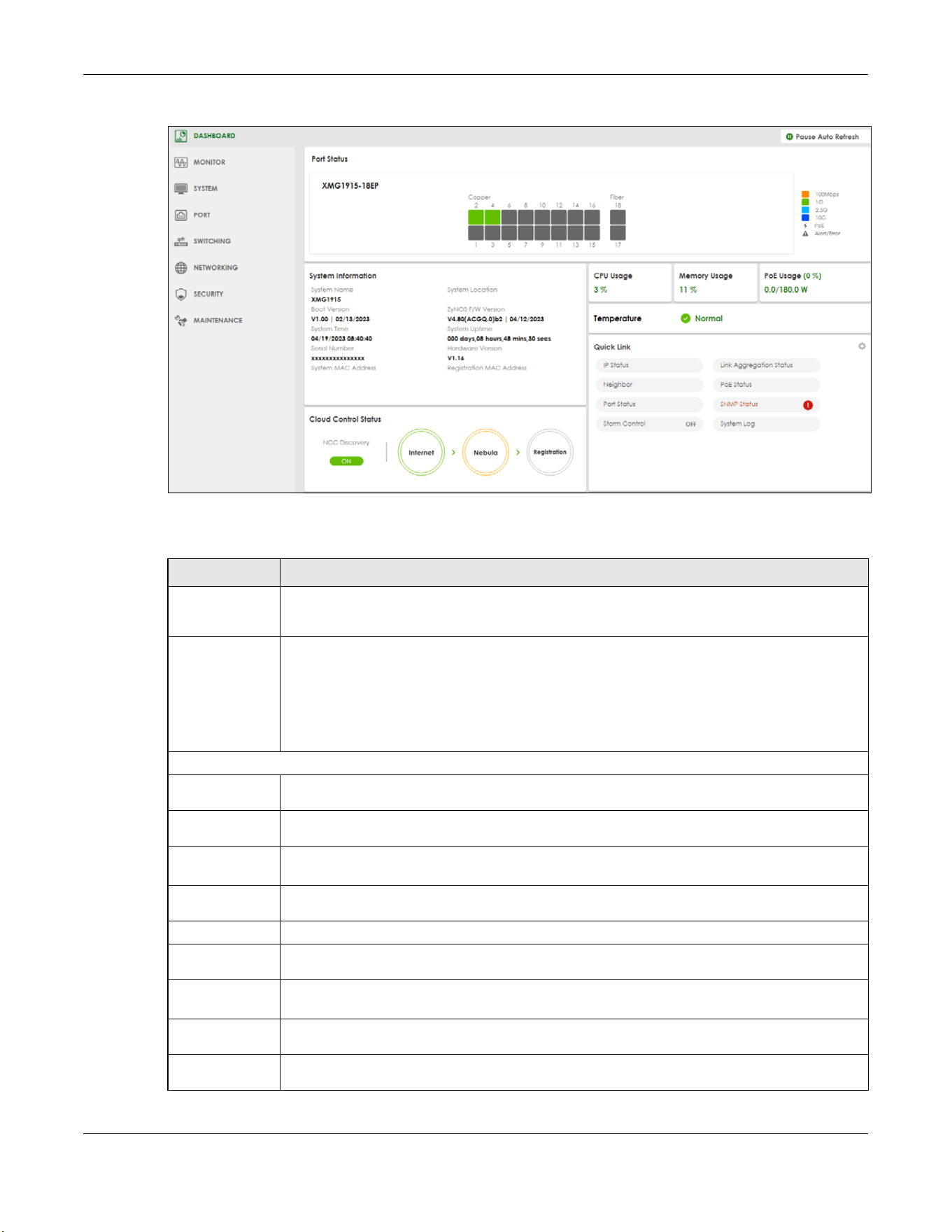Image resolution: width=952 pixels, height=1232 pixels.
Task: Open NETWORKING menu
Action: point(215,268)
